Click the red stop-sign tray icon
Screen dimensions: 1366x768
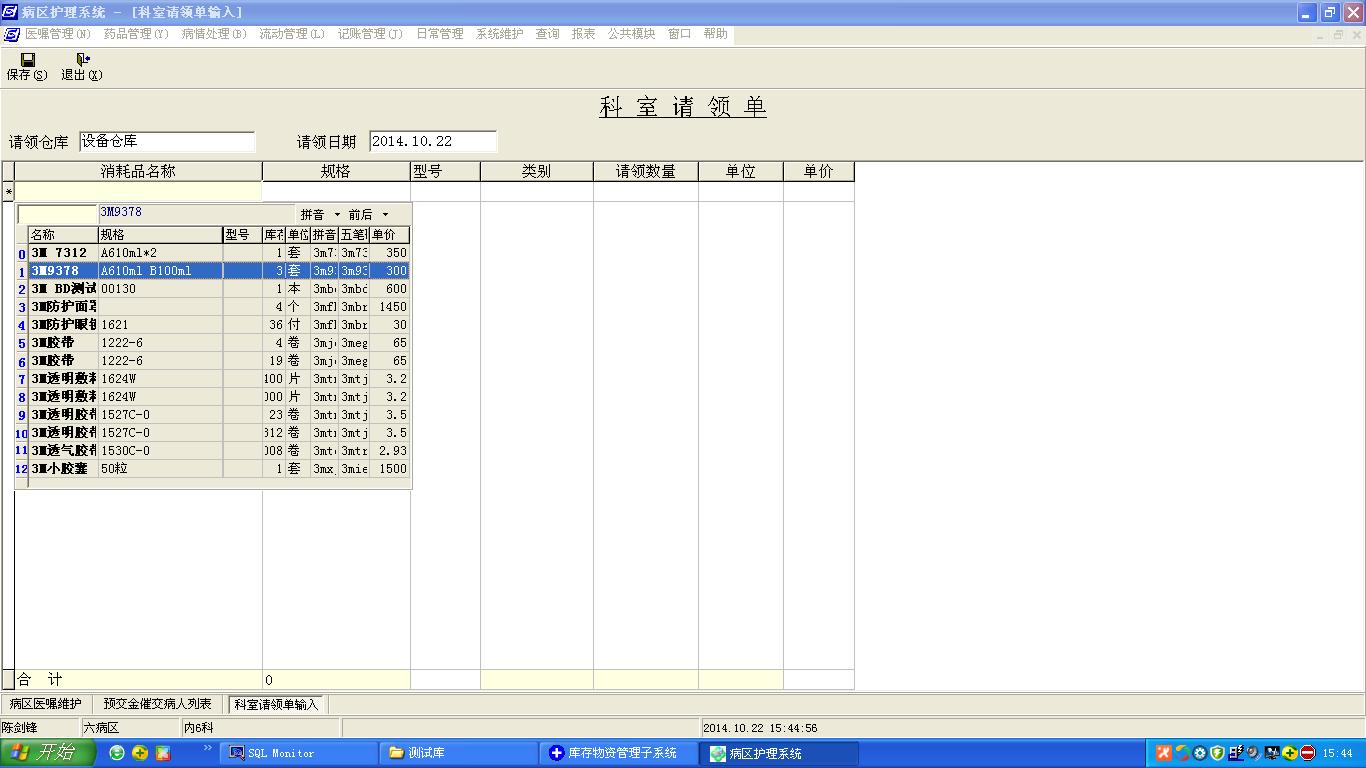[1307, 753]
